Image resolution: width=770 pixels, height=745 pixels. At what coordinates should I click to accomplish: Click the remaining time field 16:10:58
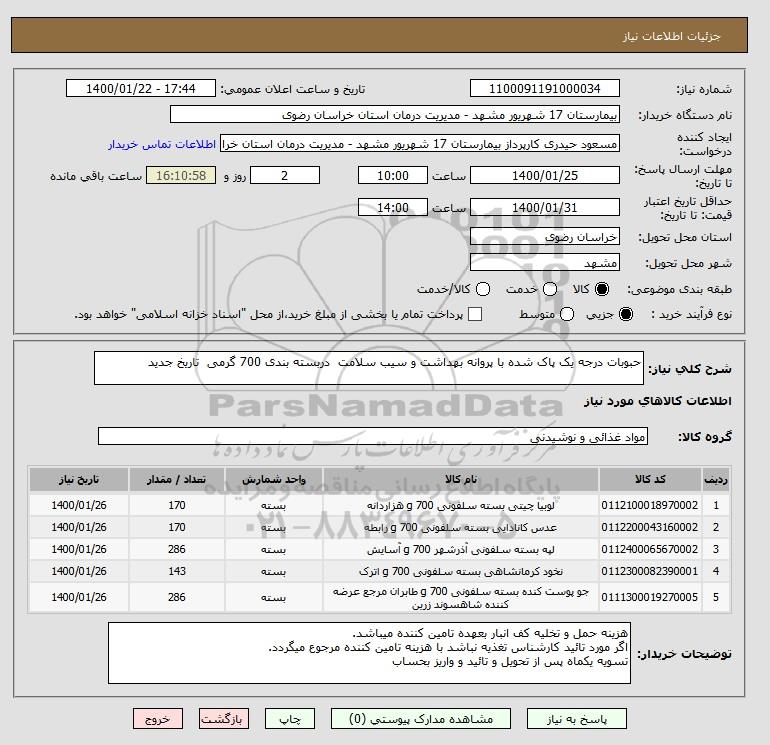point(181,175)
